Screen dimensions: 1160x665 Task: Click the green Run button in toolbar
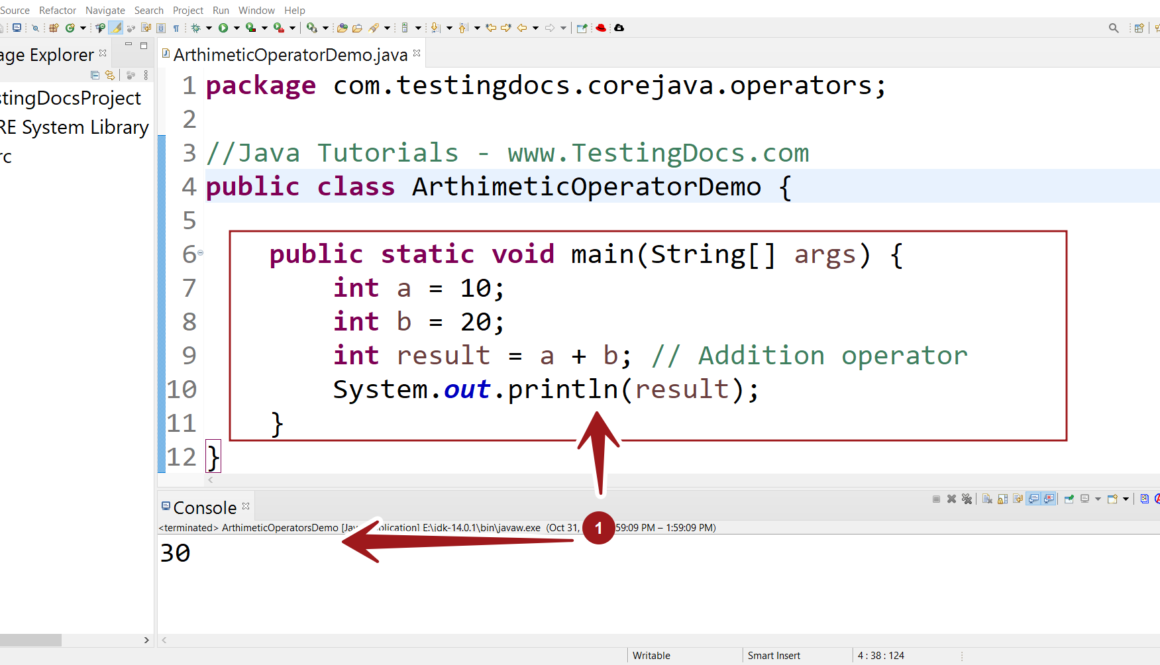(223, 28)
